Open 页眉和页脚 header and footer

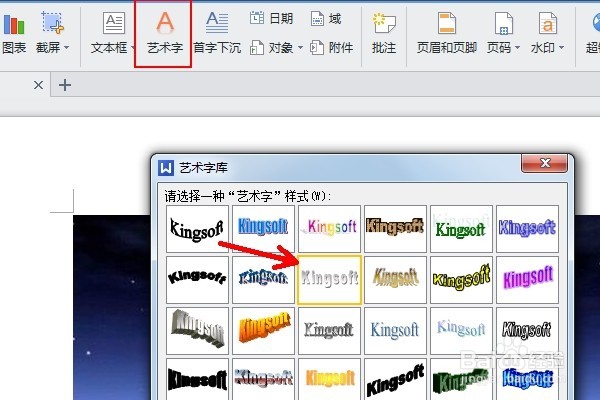[x=447, y=34]
